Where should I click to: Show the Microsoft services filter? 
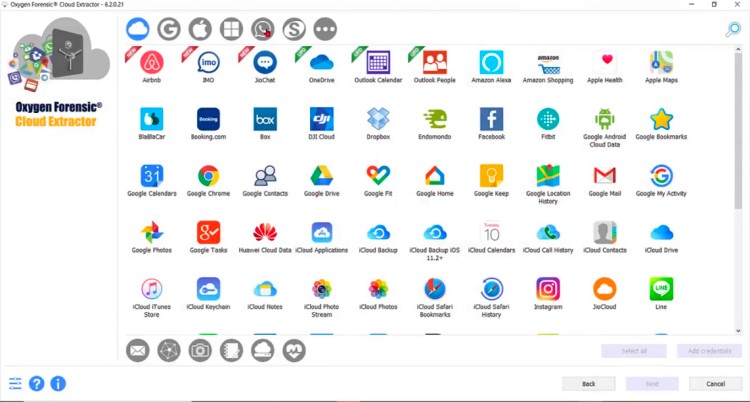(231, 30)
